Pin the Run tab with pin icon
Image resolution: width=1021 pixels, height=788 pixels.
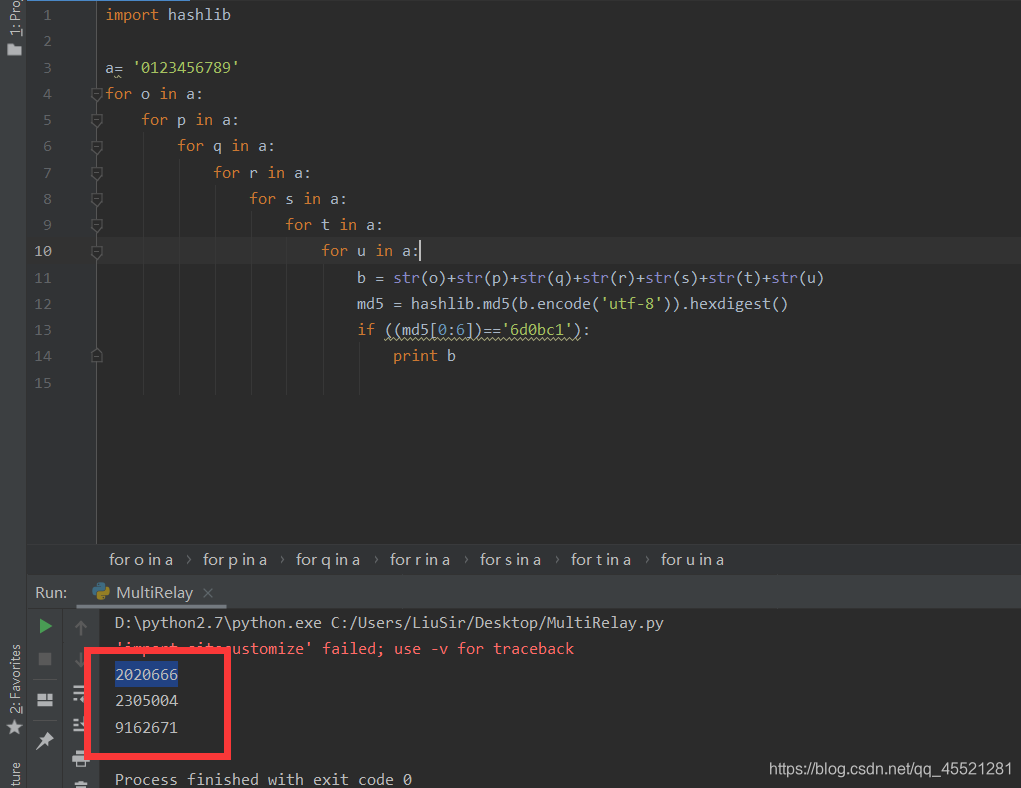[x=45, y=740]
